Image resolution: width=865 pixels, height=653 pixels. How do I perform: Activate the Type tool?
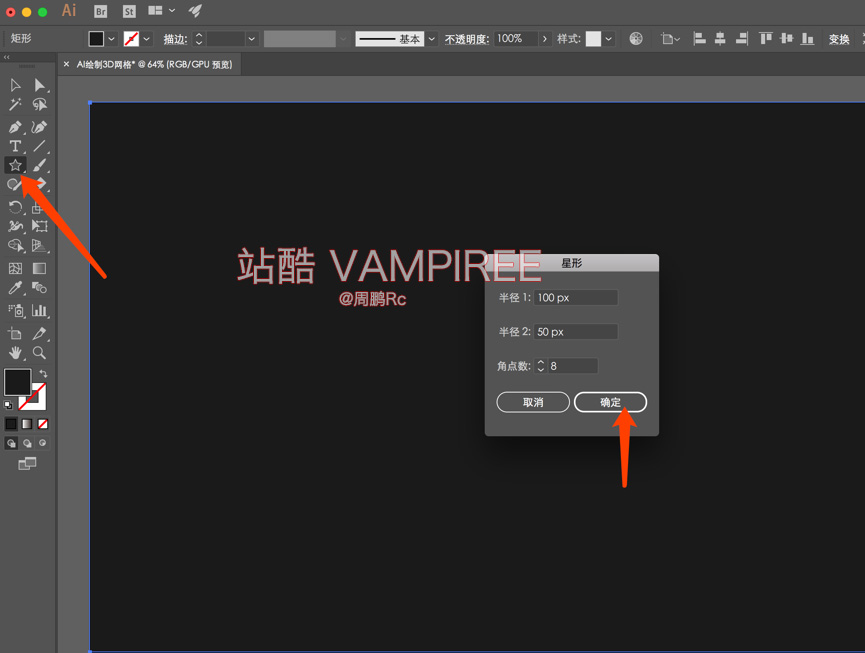coord(15,146)
